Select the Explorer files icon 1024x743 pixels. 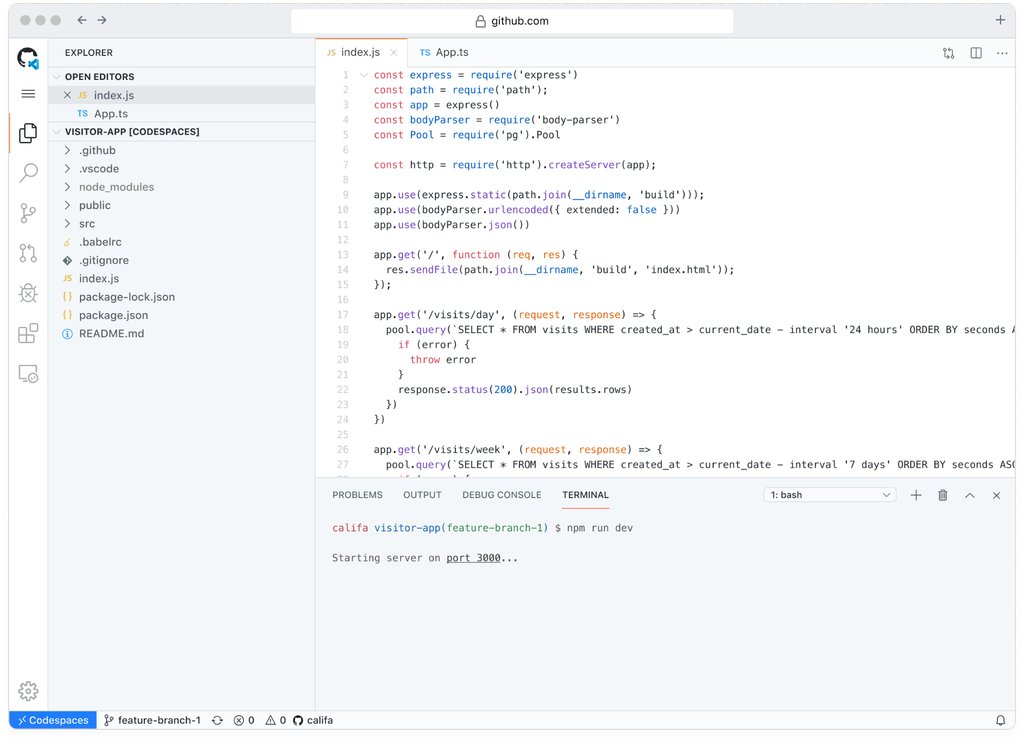click(x=28, y=133)
